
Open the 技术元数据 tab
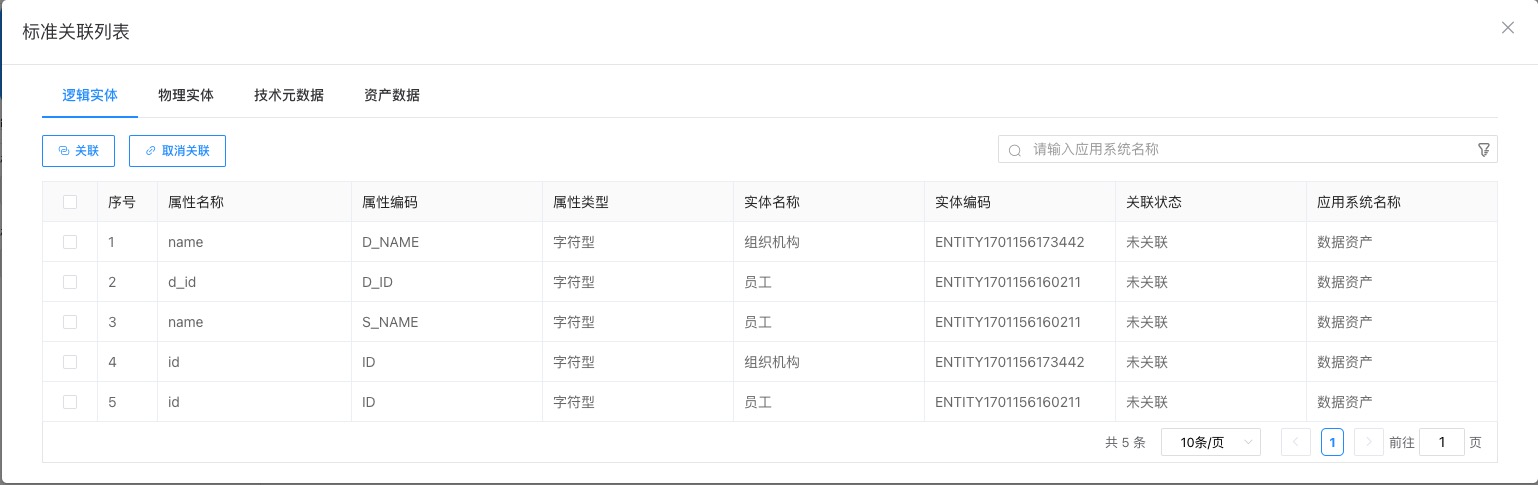pos(289,96)
